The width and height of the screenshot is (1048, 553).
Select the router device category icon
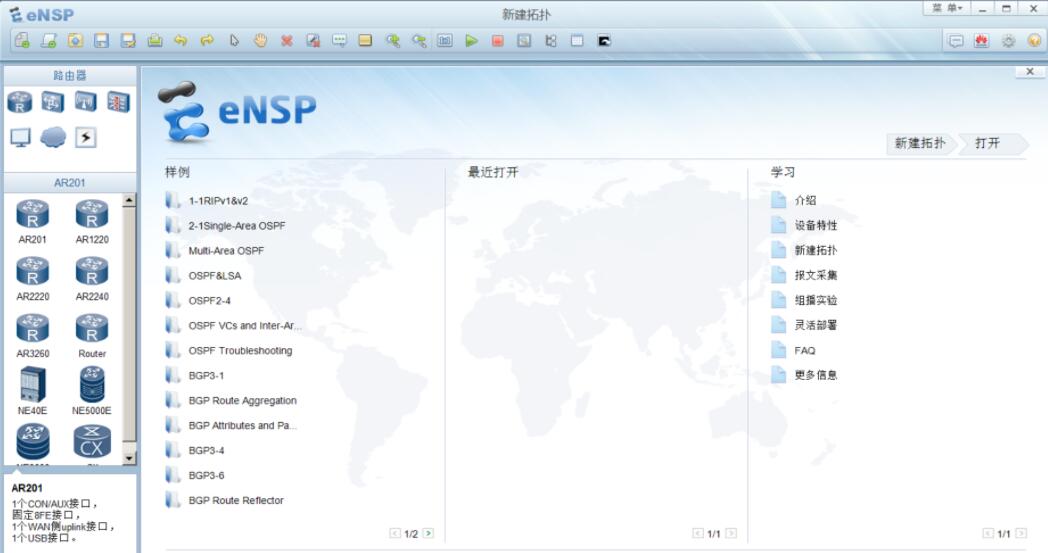20,102
